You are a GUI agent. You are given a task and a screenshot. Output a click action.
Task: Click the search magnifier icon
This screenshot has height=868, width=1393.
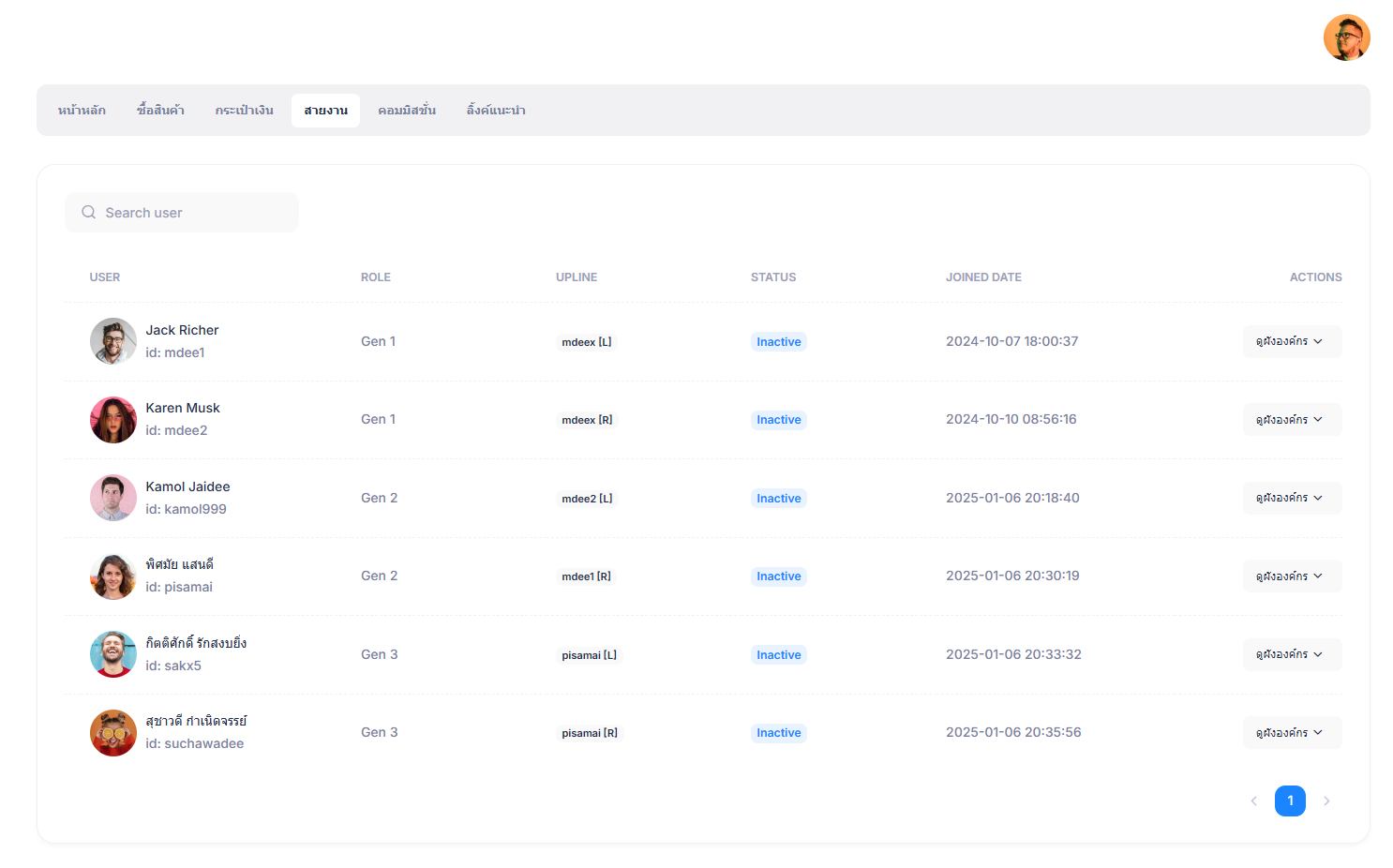(89, 213)
